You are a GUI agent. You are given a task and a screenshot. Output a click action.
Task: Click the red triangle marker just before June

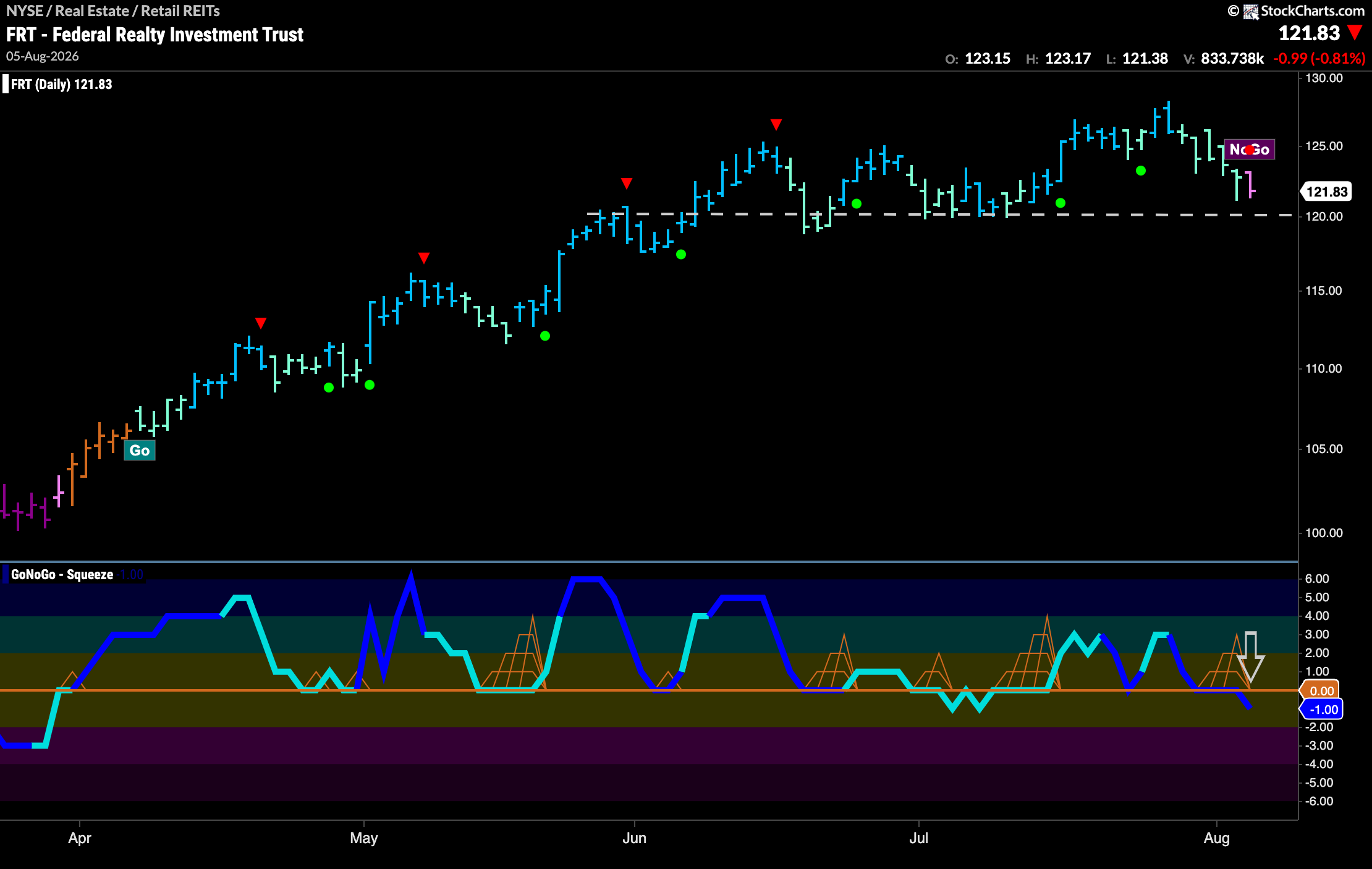tap(627, 184)
